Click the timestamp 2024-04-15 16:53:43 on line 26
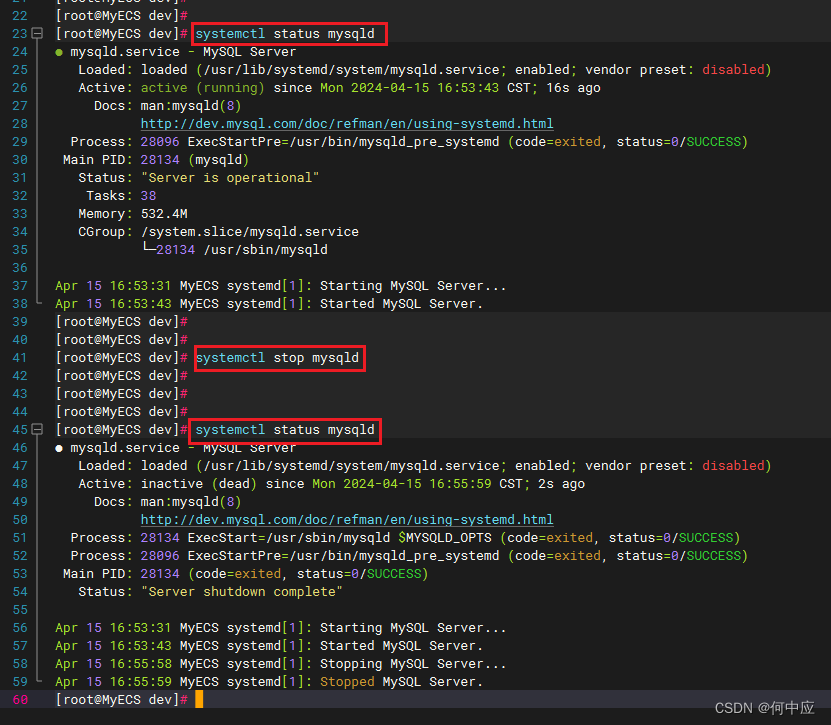This screenshot has height=725, width=831. tap(425, 87)
